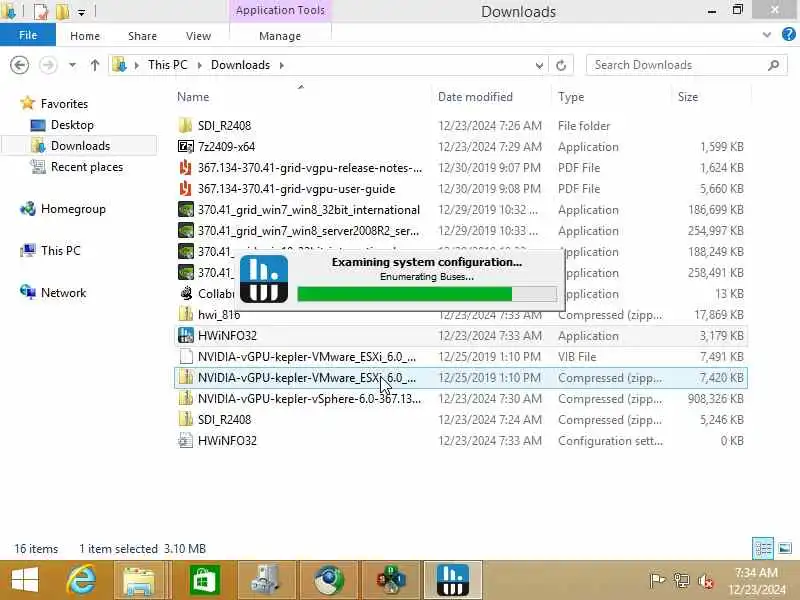Select the grid-vgpu-release-notes PDF icon
Image resolution: width=800 pixels, height=600 pixels.
[186, 167]
